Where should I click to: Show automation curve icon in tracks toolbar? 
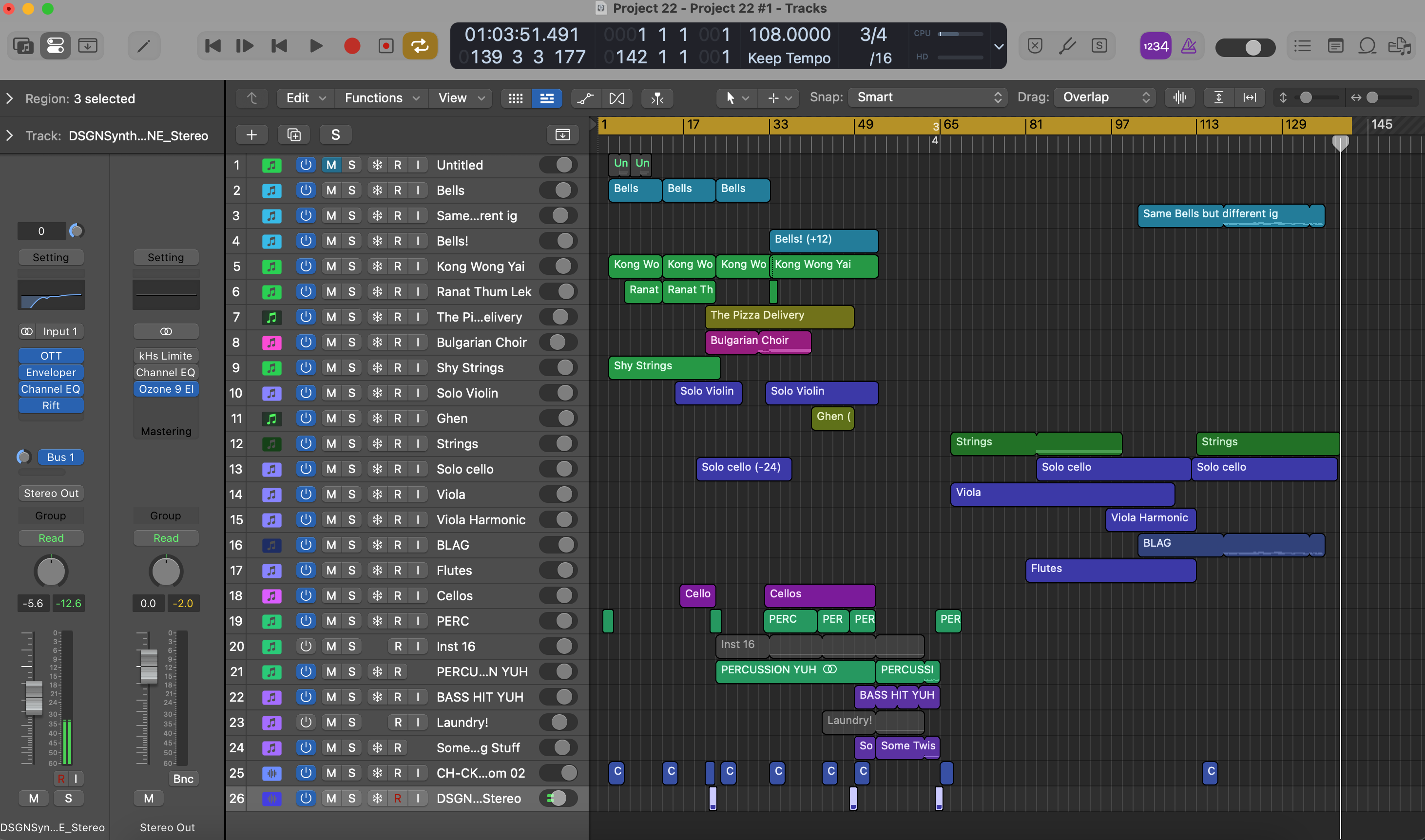tap(585, 98)
